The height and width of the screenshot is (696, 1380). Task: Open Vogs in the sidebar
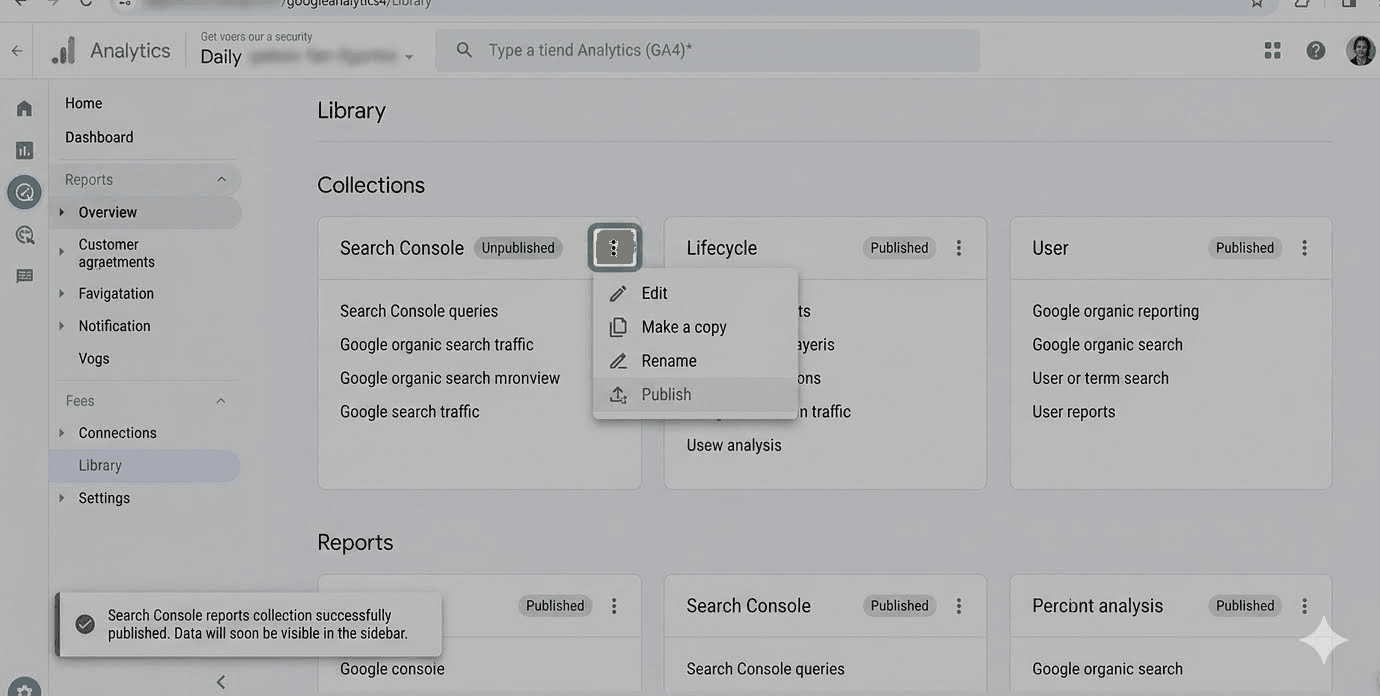pyautogui.click(x=94, y=358)
